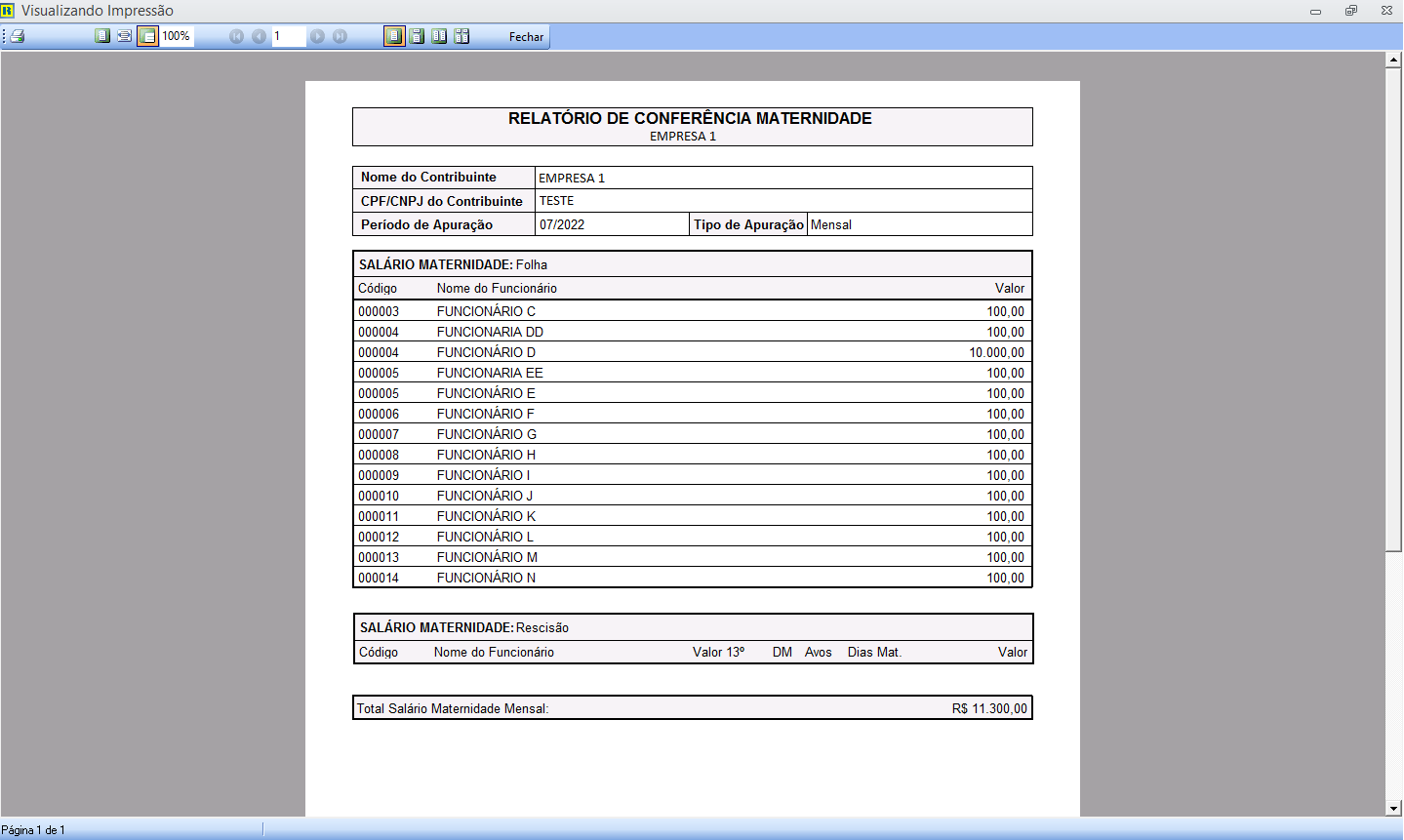Click code 000006 for FUNCIONÁRIO F
The height and width of the screenshot is (840, 1404).
[379, 414]
